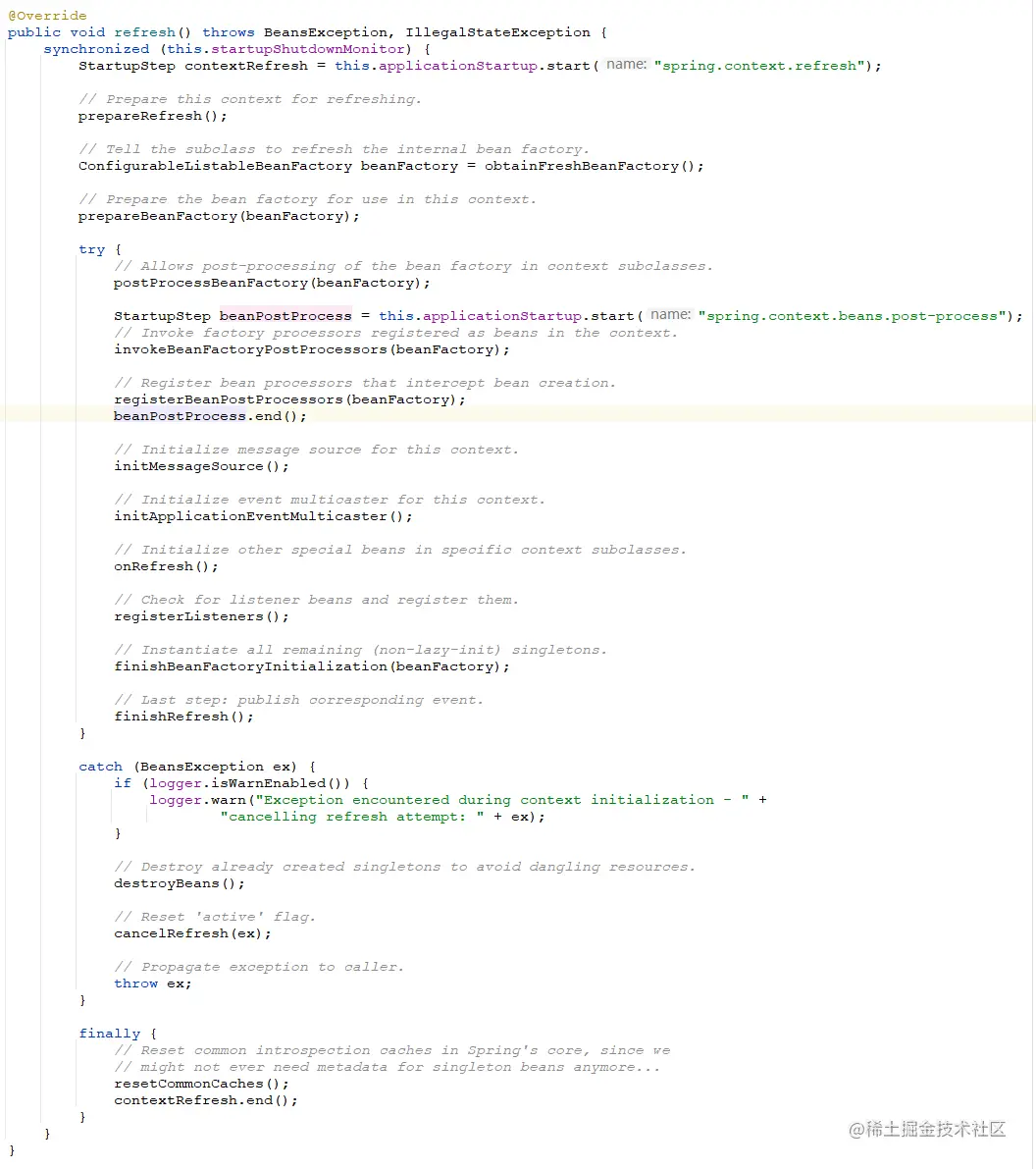Click ConfigurableListableBeanFactory type name
The image size is (1036, 1169).
216,166
